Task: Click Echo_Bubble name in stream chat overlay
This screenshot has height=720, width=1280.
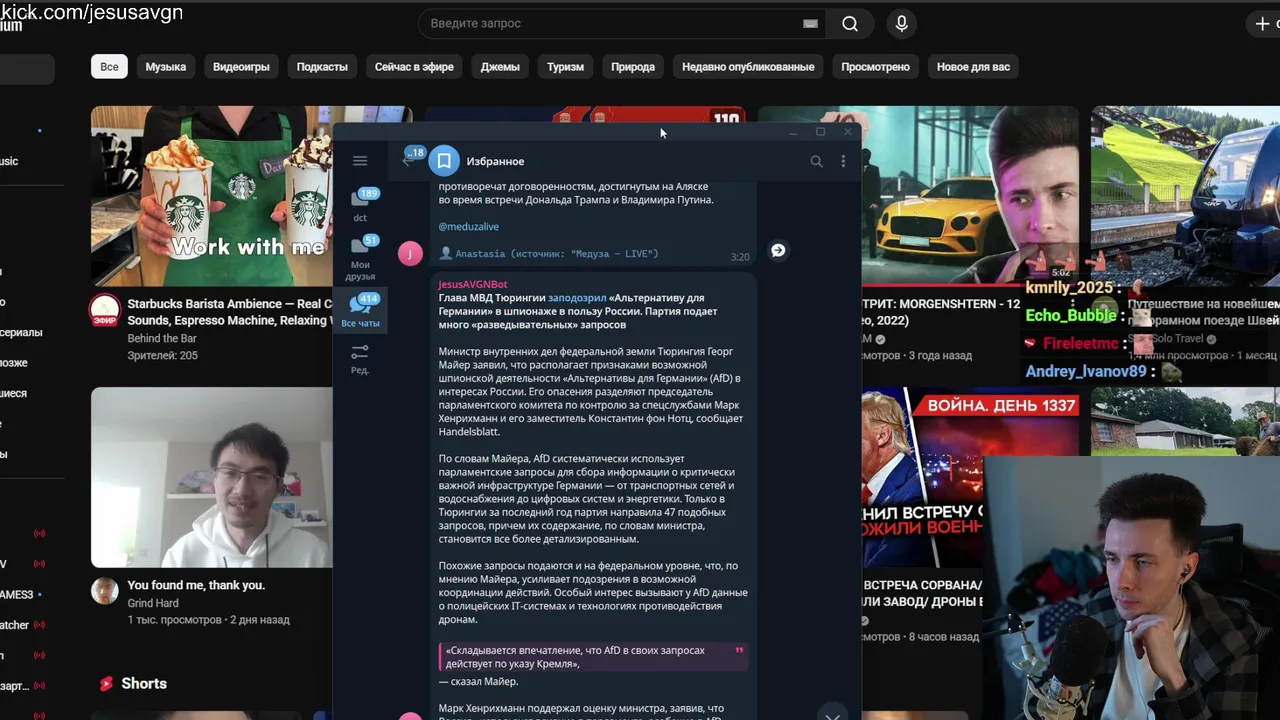Action: coord(1071,315)
